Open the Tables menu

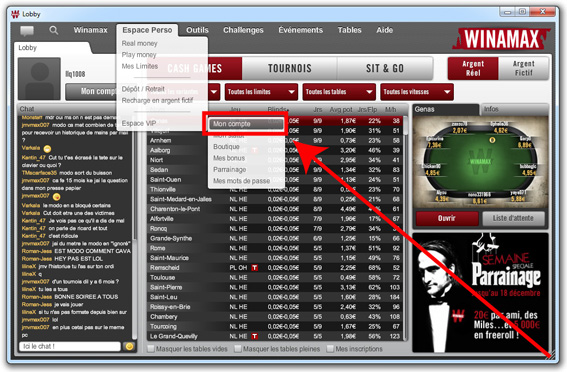click(349, 30)
